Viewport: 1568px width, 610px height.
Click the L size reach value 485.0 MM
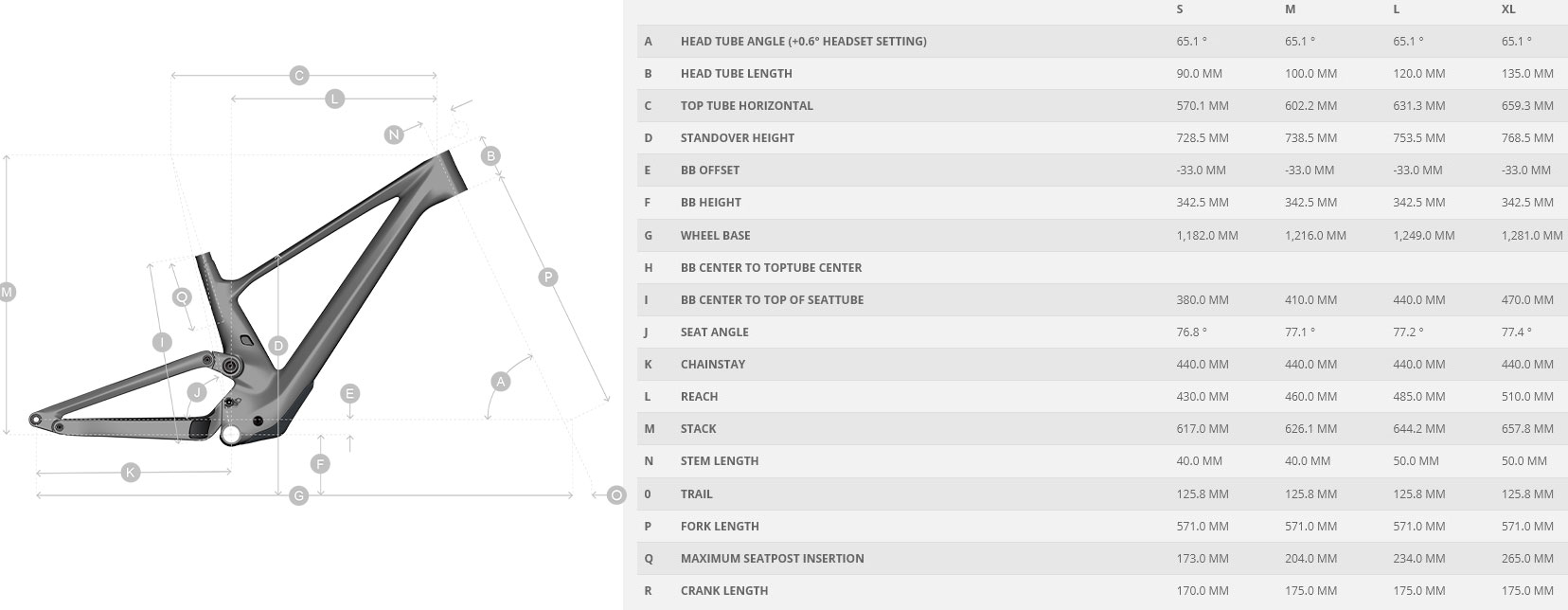[1418, 397]
